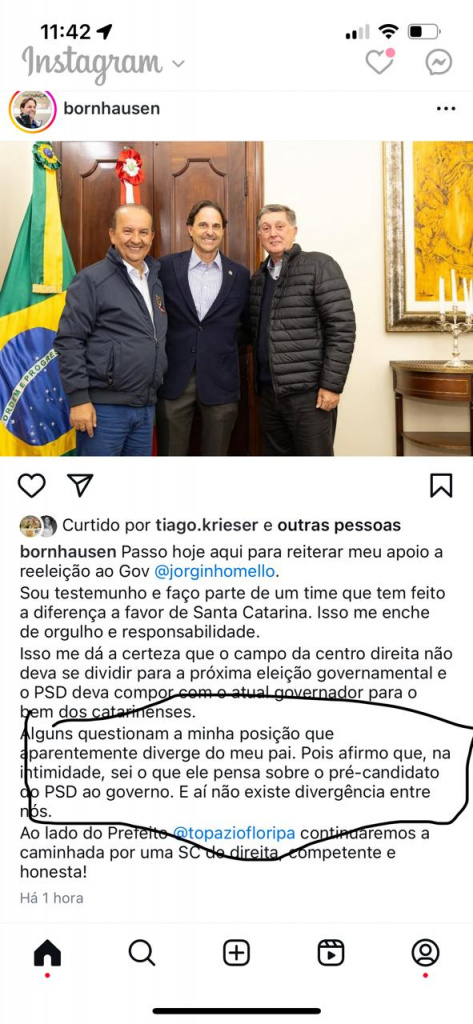Open the notifications heart icon
This screenshot has height=1024, width=473.
(x=380, y=61)
